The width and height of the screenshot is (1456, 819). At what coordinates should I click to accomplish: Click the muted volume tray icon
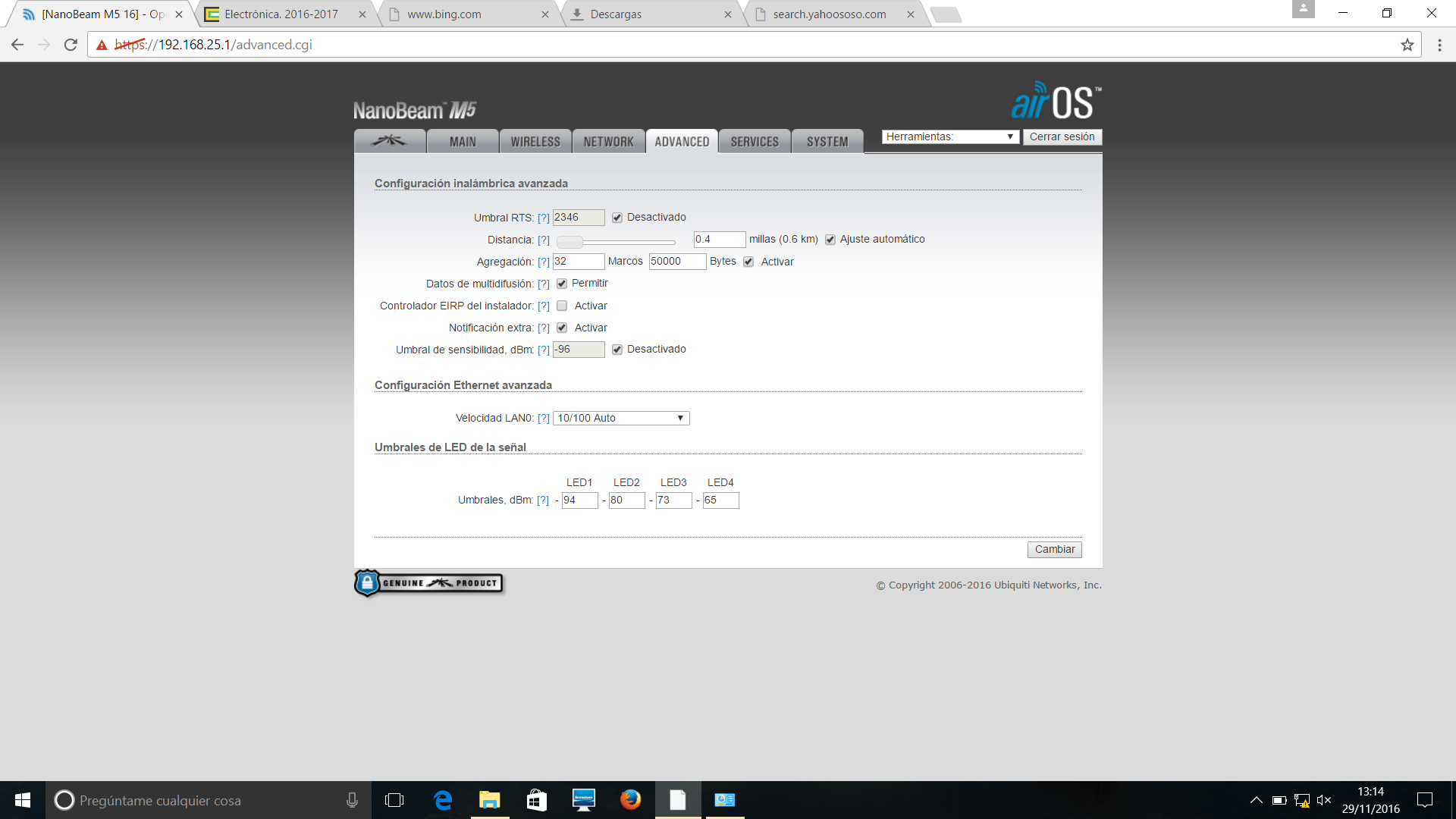1324,800
